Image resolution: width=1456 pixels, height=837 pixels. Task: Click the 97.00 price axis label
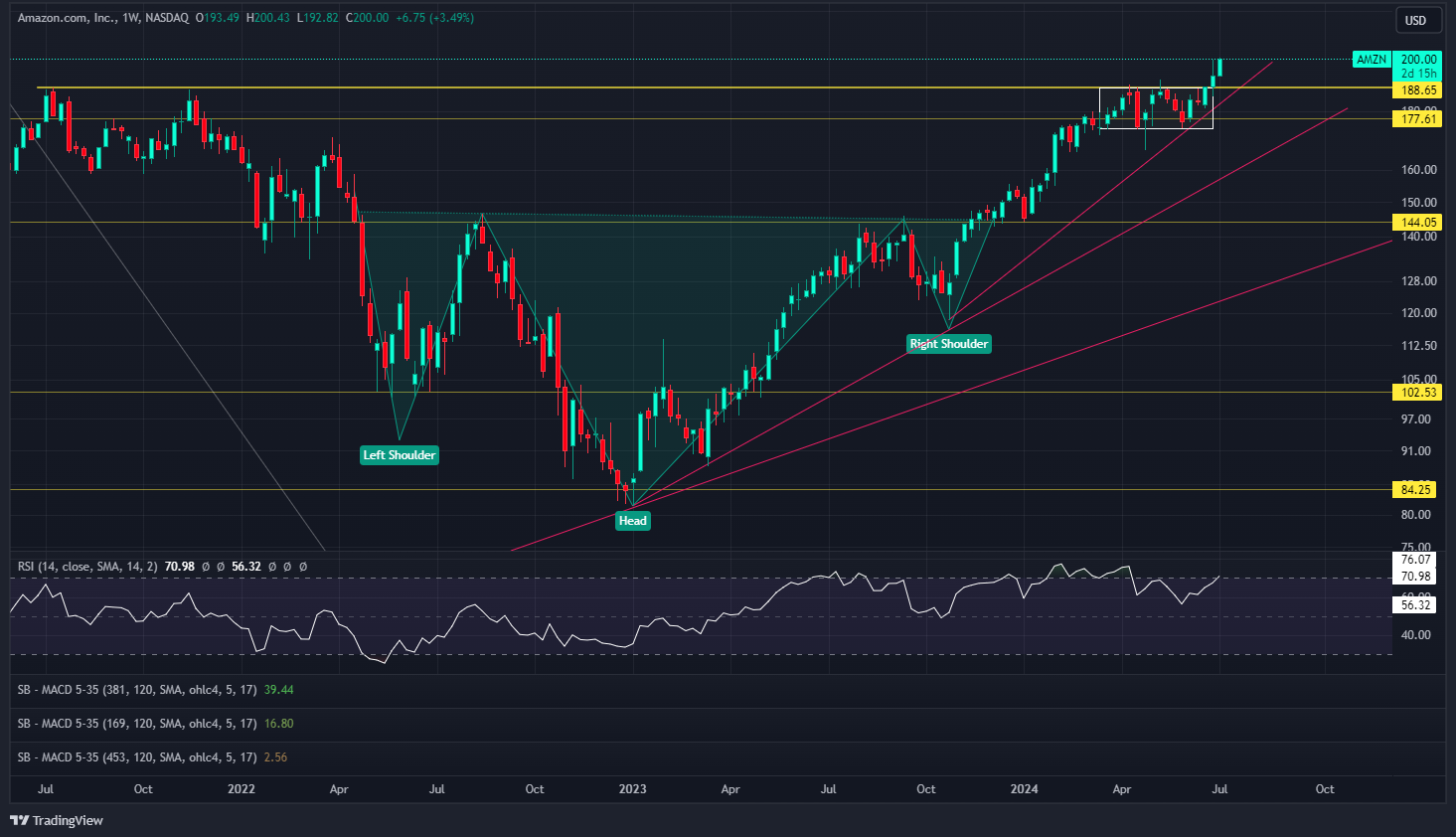tap(1417, 419)
